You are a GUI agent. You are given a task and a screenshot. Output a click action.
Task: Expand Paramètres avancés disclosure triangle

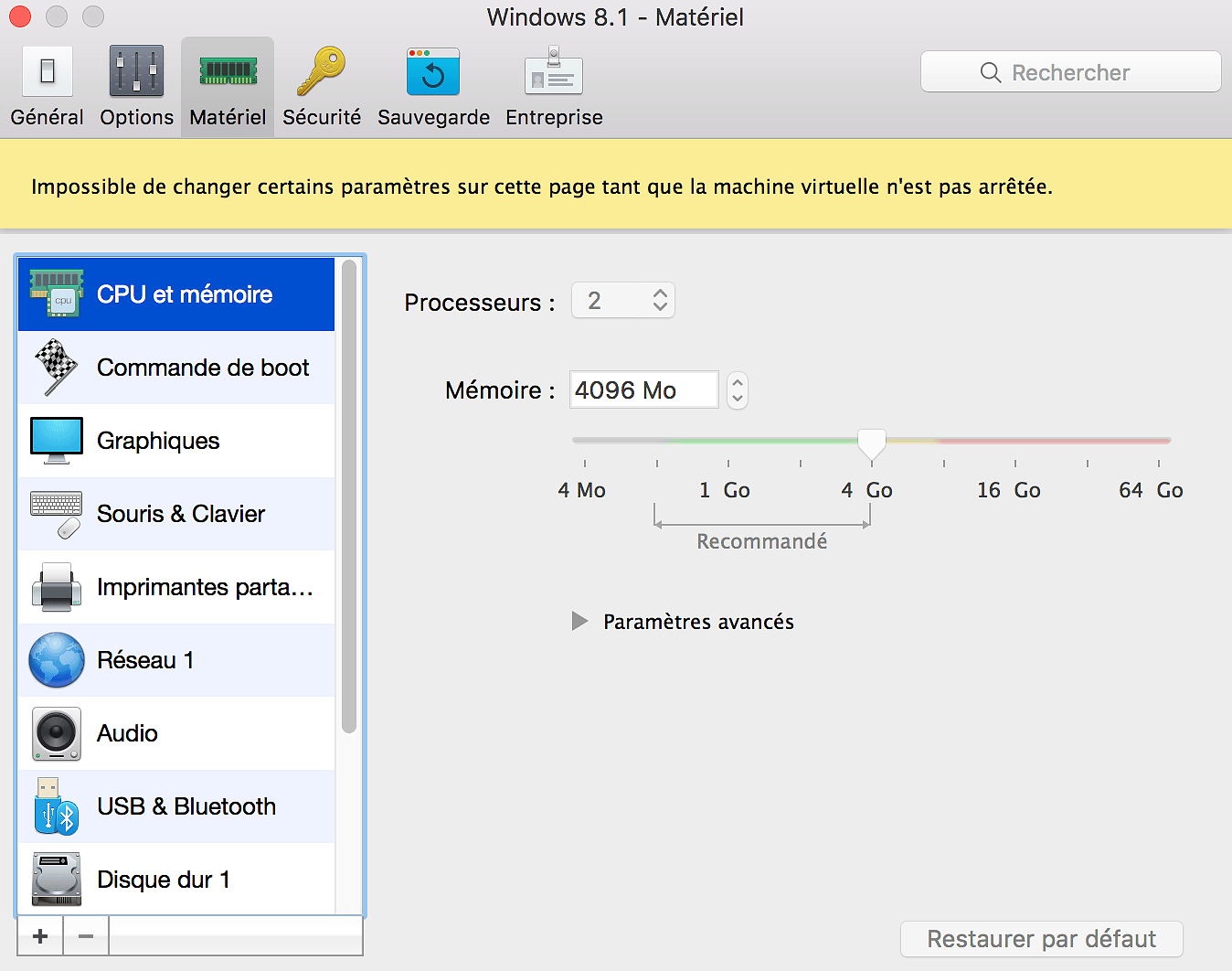coord(579,622)
